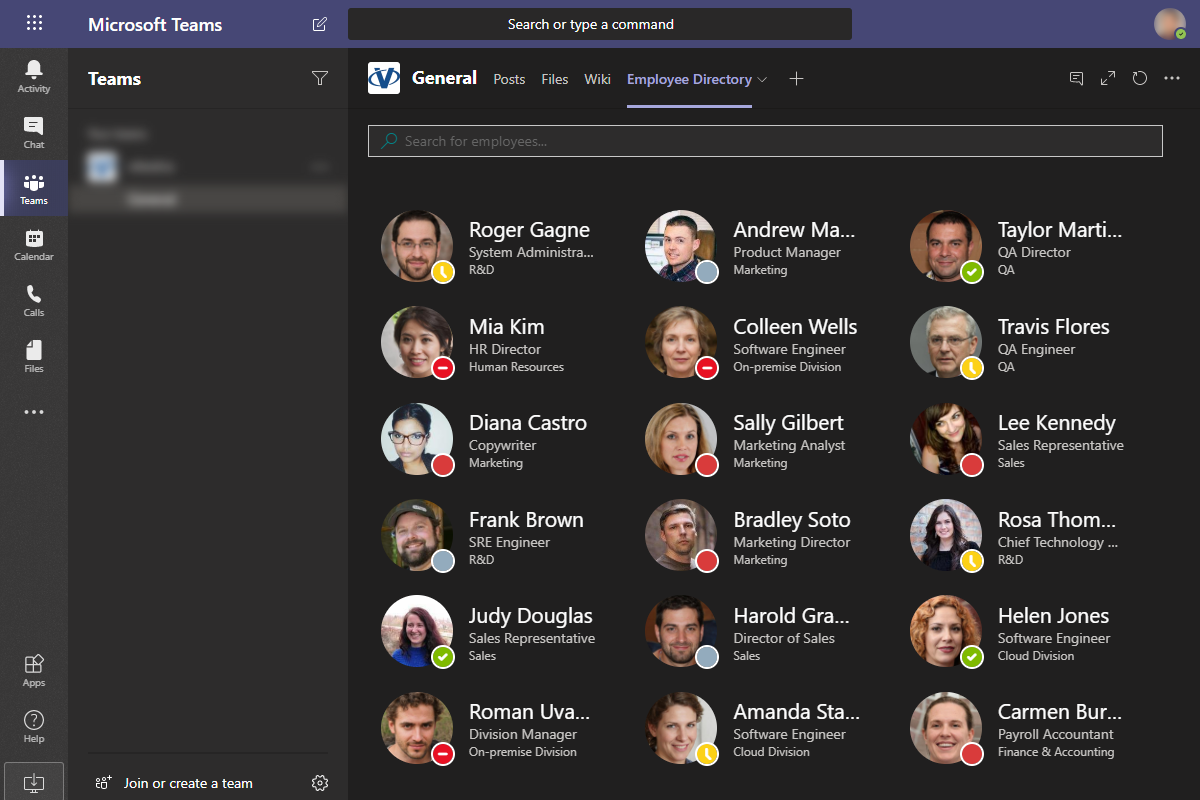The width and height of the screenshot is (1200, 800).
Task: Start a tab conversation
Action: (x=1076, y=78)
